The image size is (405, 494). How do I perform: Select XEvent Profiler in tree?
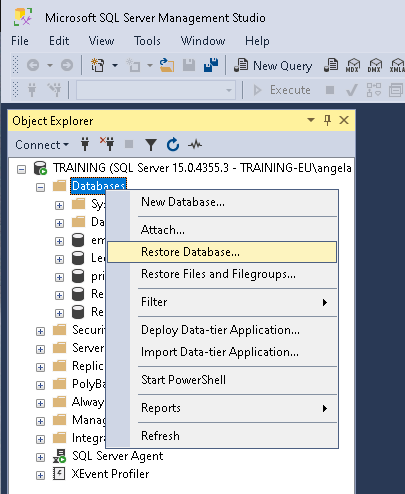[110, 474]
